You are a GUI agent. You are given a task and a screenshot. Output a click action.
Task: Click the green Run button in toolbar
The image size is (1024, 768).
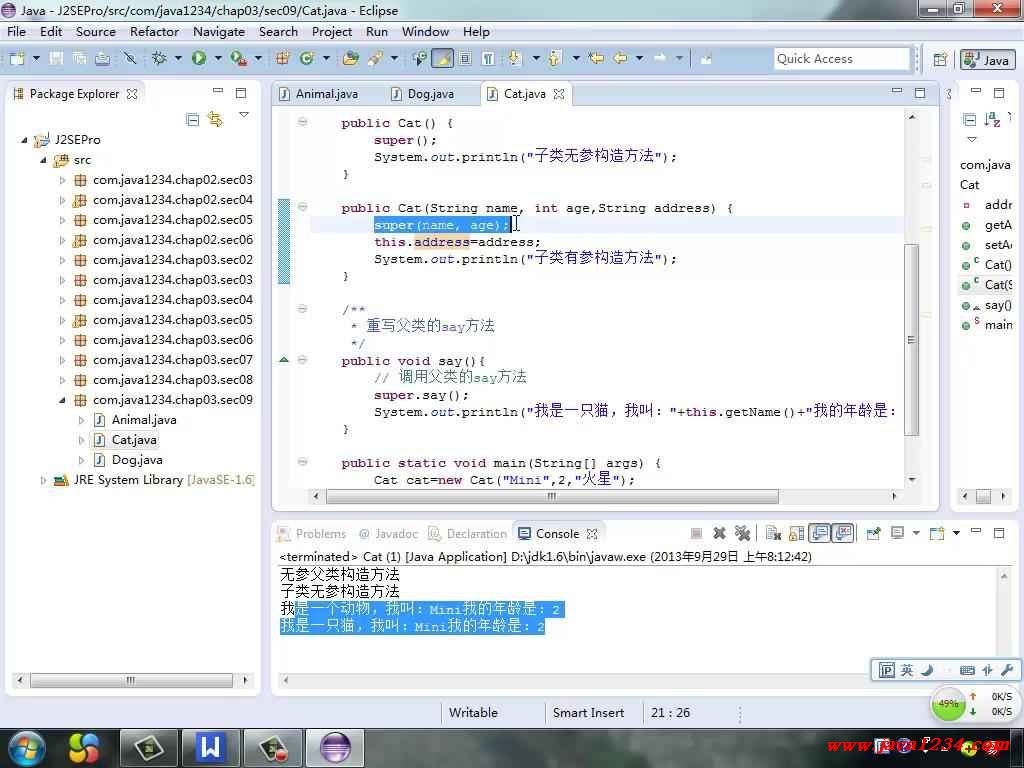198,59
